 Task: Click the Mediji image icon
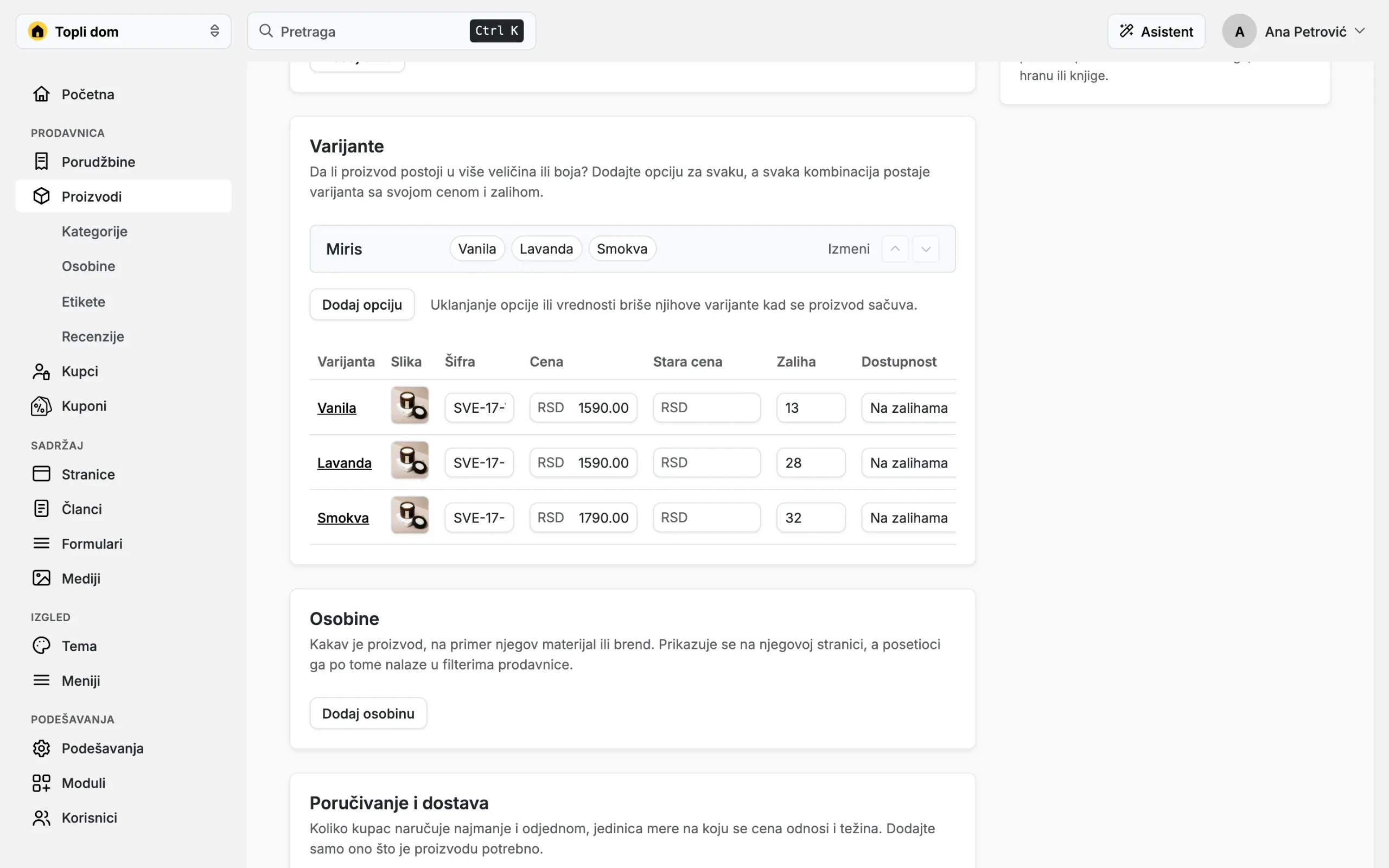point(41,578)
